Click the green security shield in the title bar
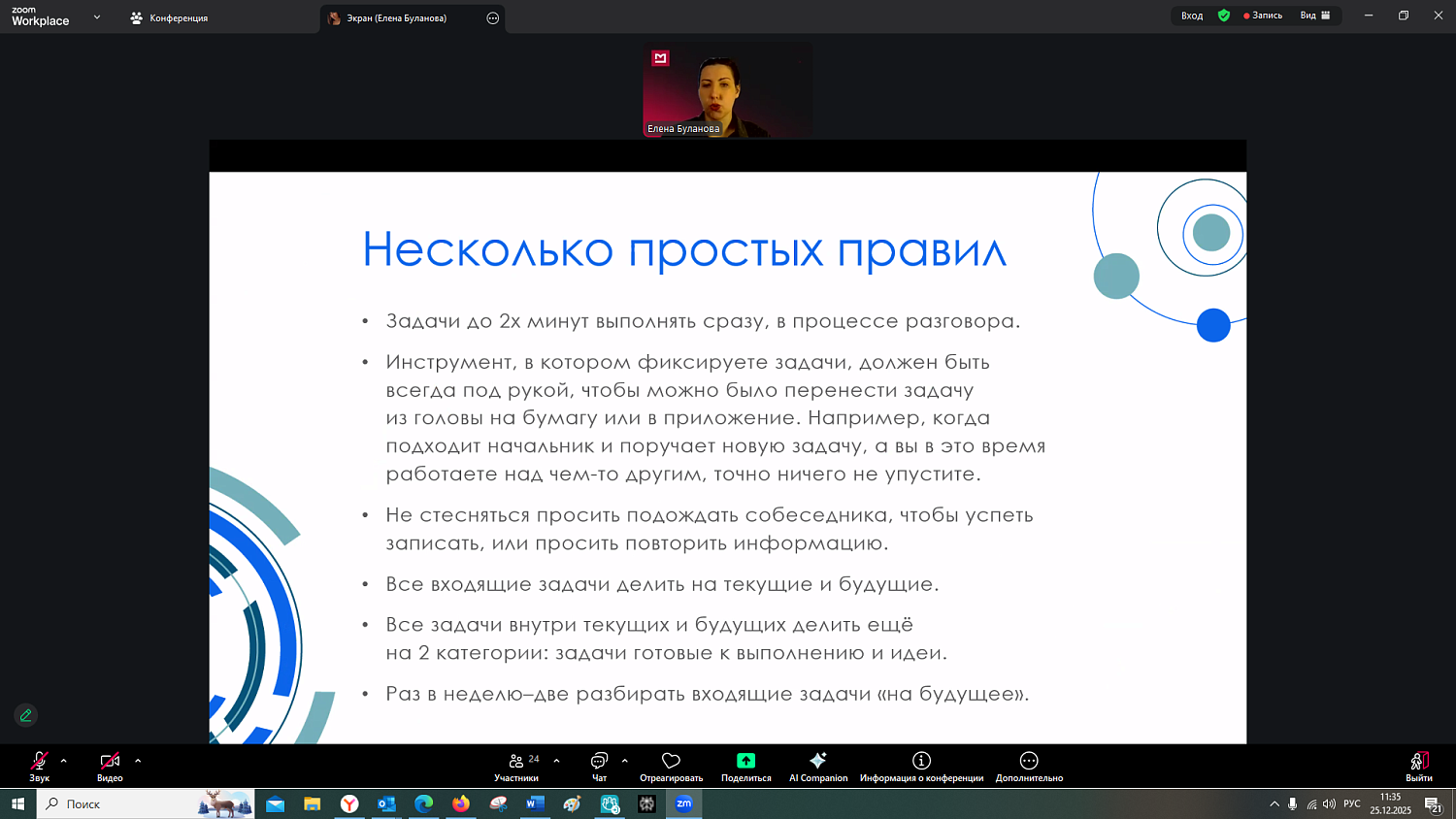The image size is (1456, 819). (1224, 16)
